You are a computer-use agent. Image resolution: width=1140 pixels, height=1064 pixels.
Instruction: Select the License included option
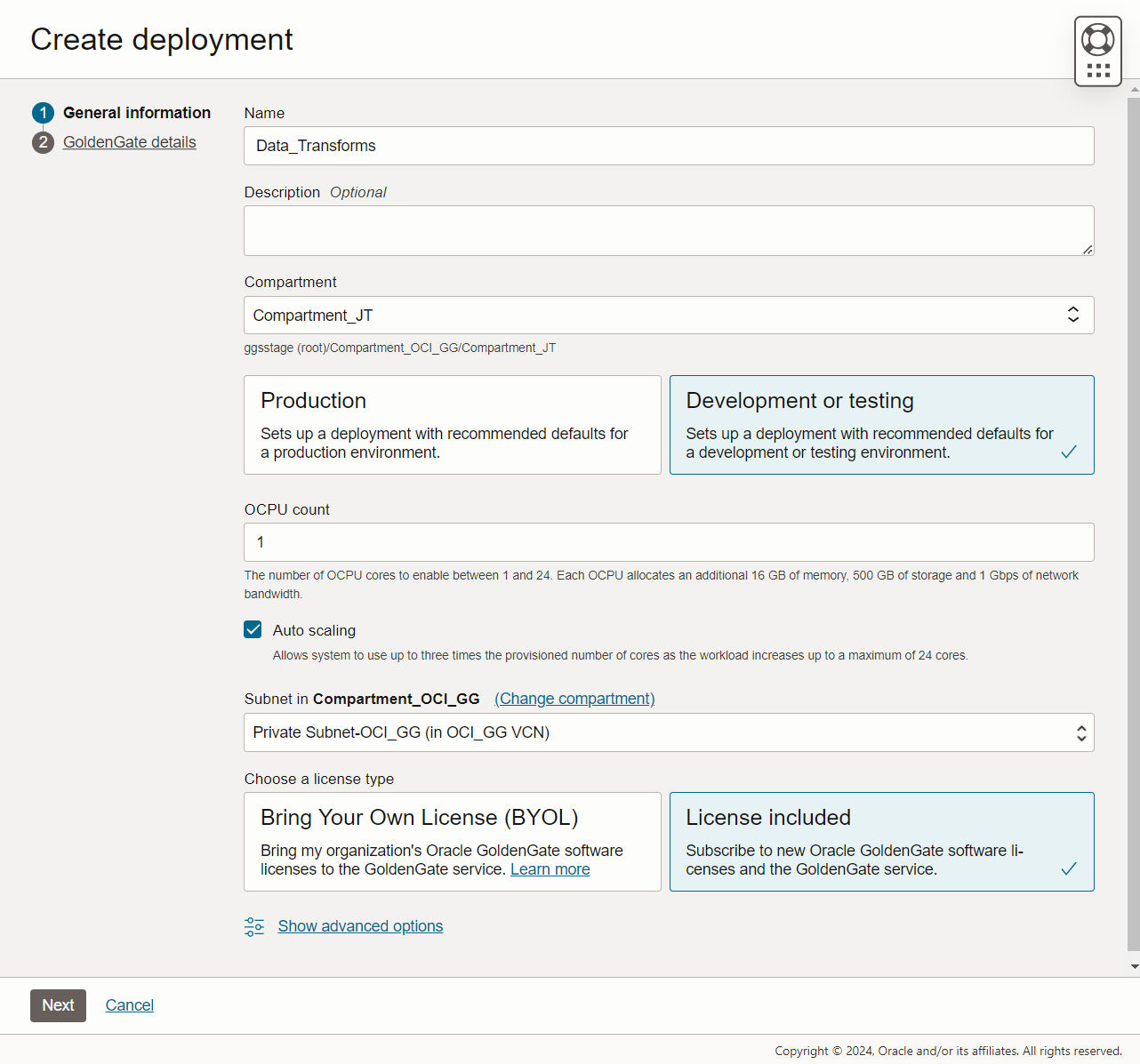click(881, 841)
